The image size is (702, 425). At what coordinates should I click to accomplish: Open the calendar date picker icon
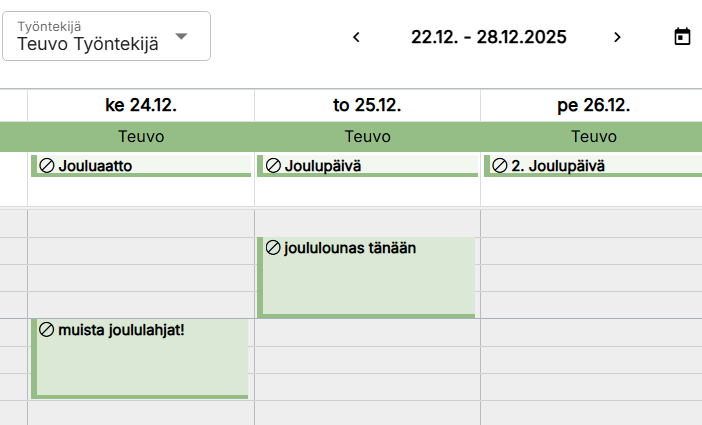(x=682, y=37)
